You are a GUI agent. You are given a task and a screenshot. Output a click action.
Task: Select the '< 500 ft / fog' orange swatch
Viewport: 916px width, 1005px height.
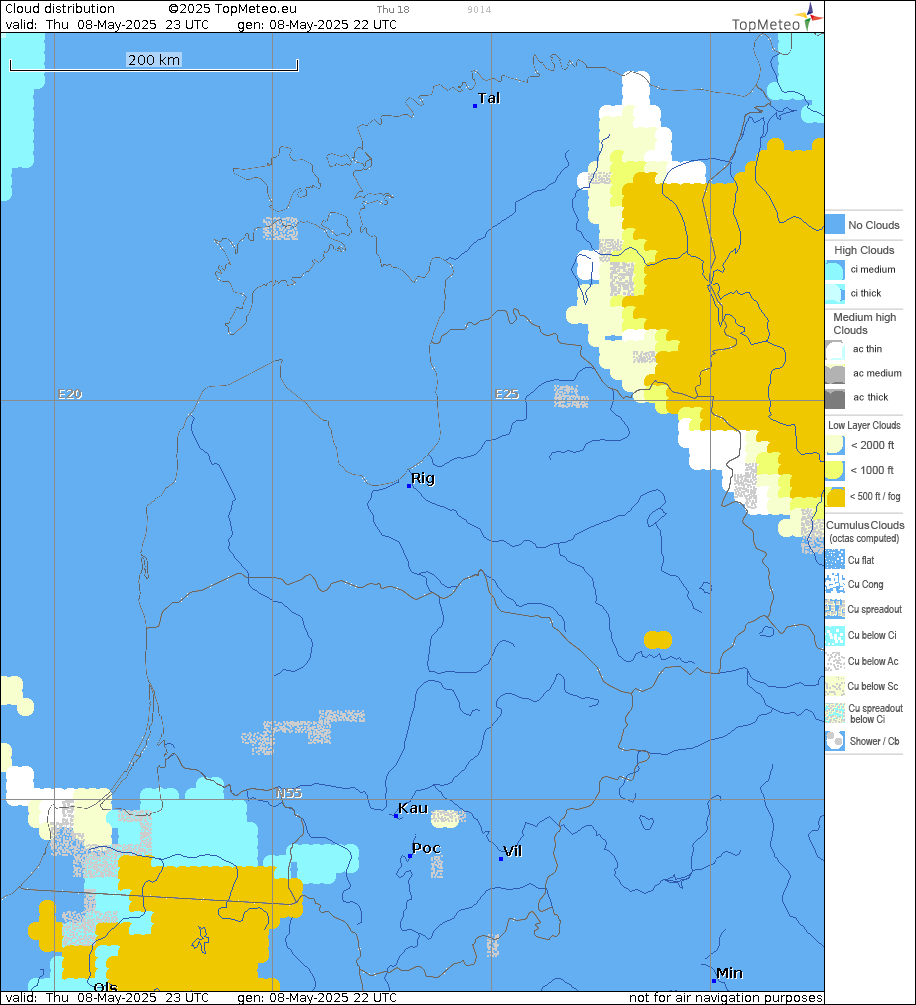tap(835, 497)
